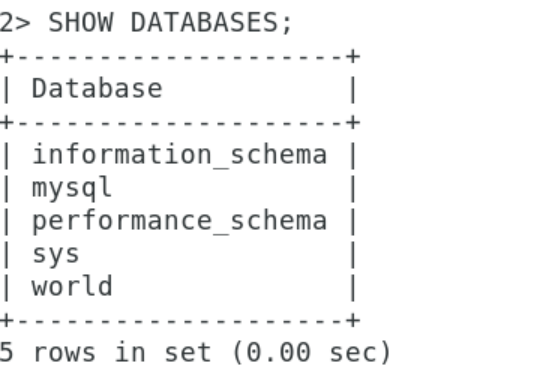Click dashed separator below Database header
The height and width of the screenshot is (390, 546).
coord(180,123)
